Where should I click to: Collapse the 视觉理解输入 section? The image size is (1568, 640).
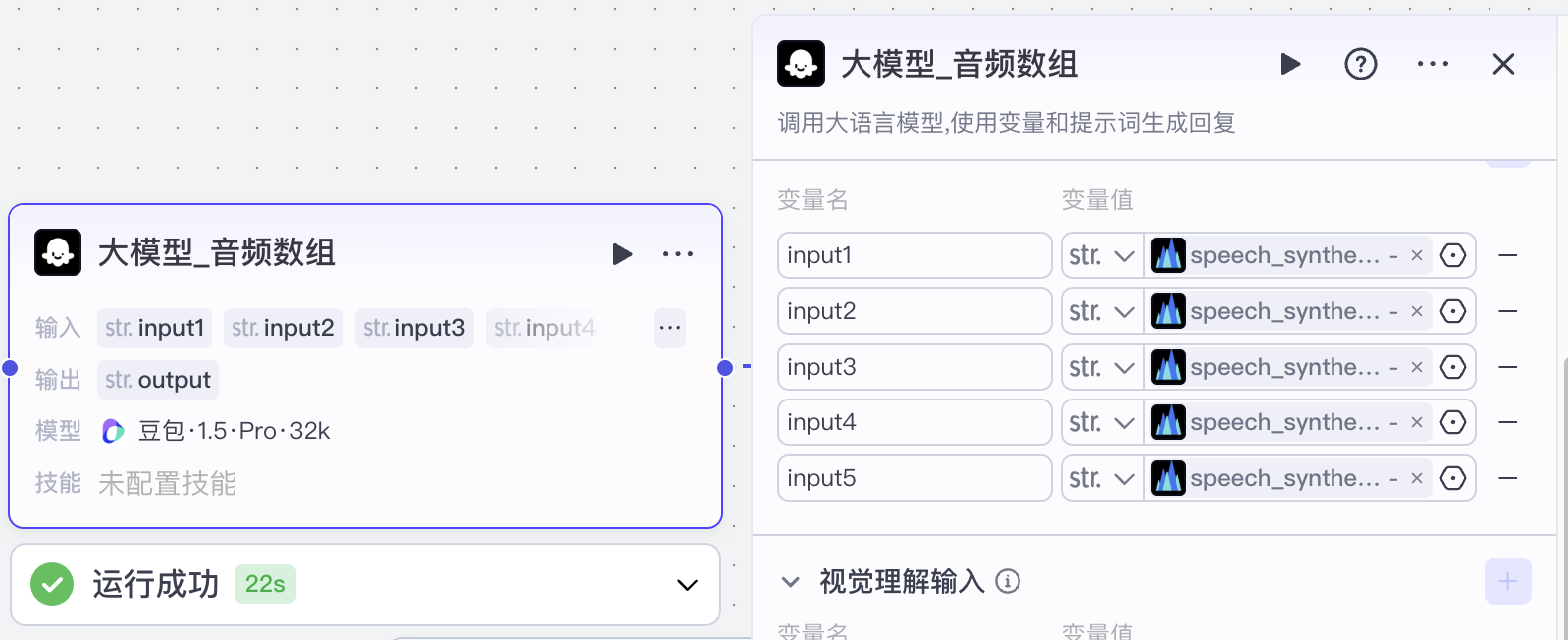click(x=790, y=582)
